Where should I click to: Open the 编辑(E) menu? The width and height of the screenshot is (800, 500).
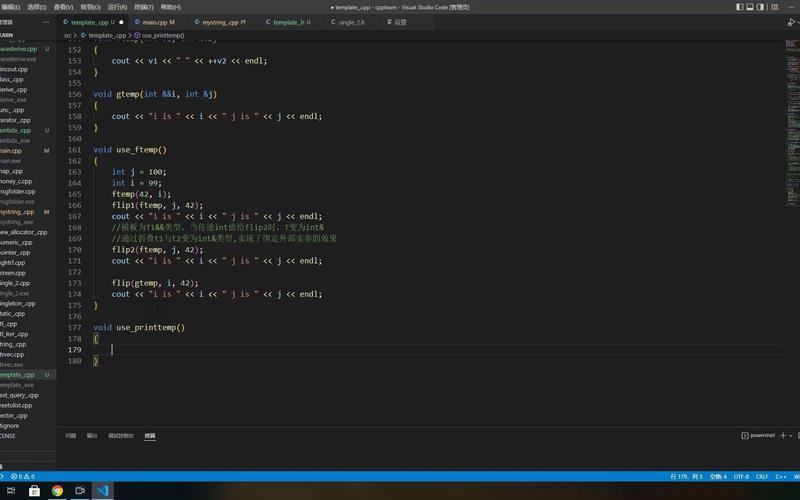point(10,7)
